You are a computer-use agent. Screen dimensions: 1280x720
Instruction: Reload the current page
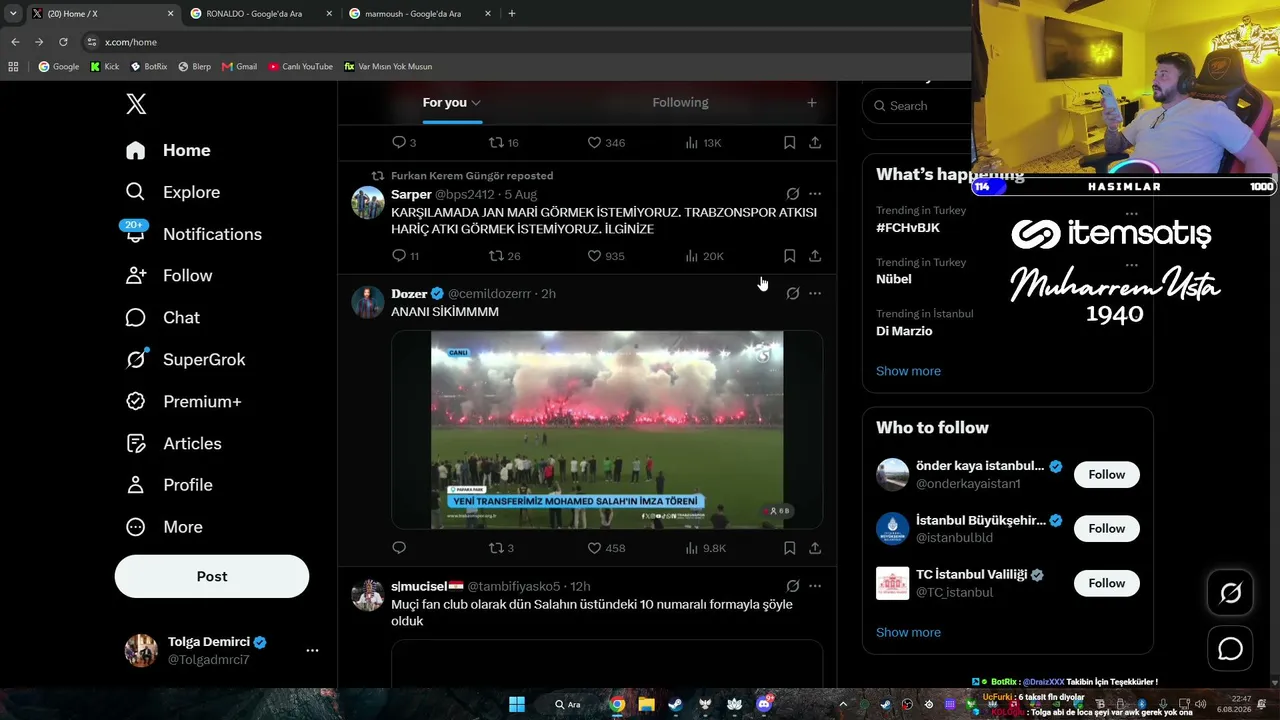pos(63,42)
